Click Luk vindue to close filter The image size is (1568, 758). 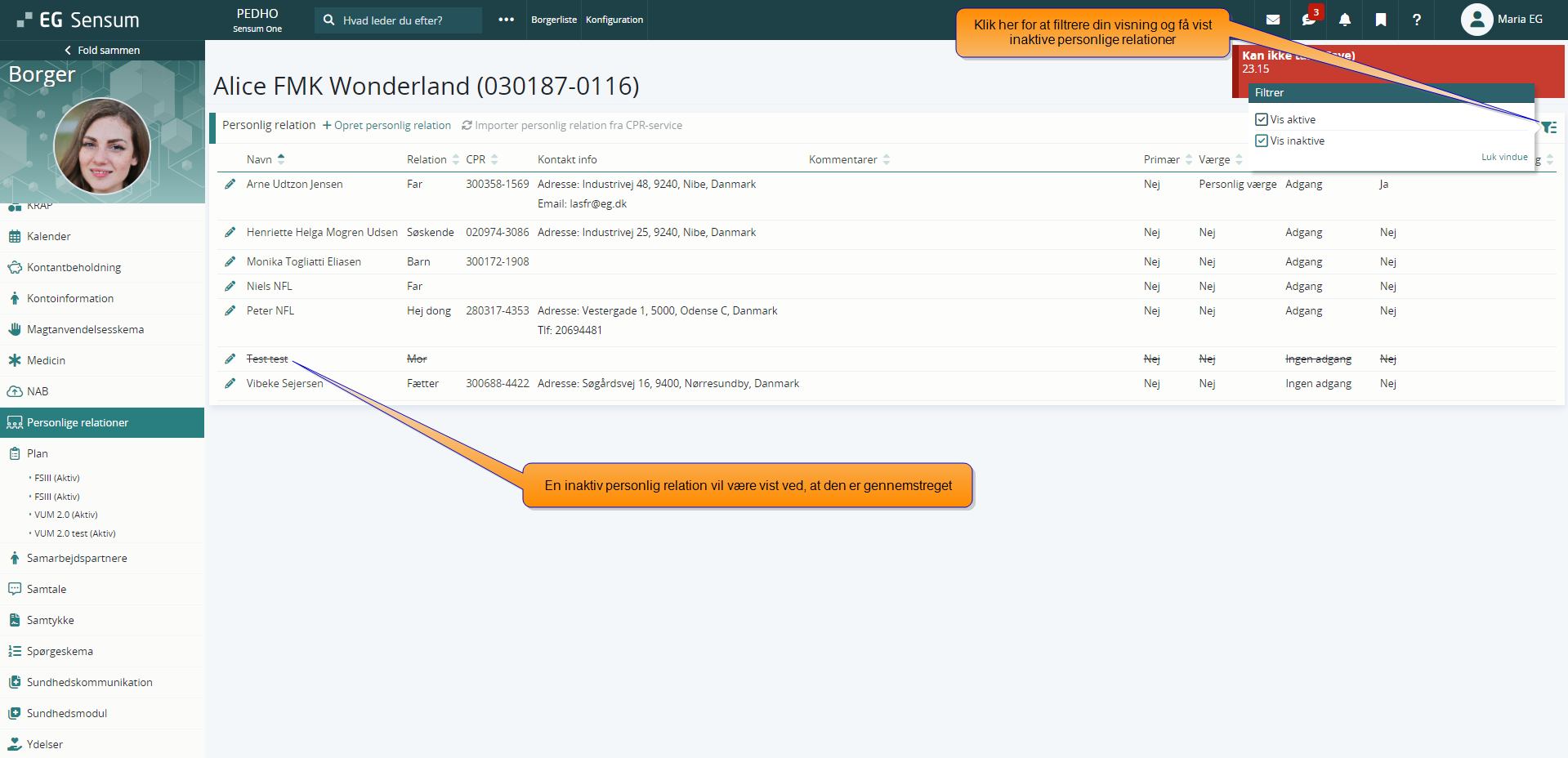pos(1504,157)
